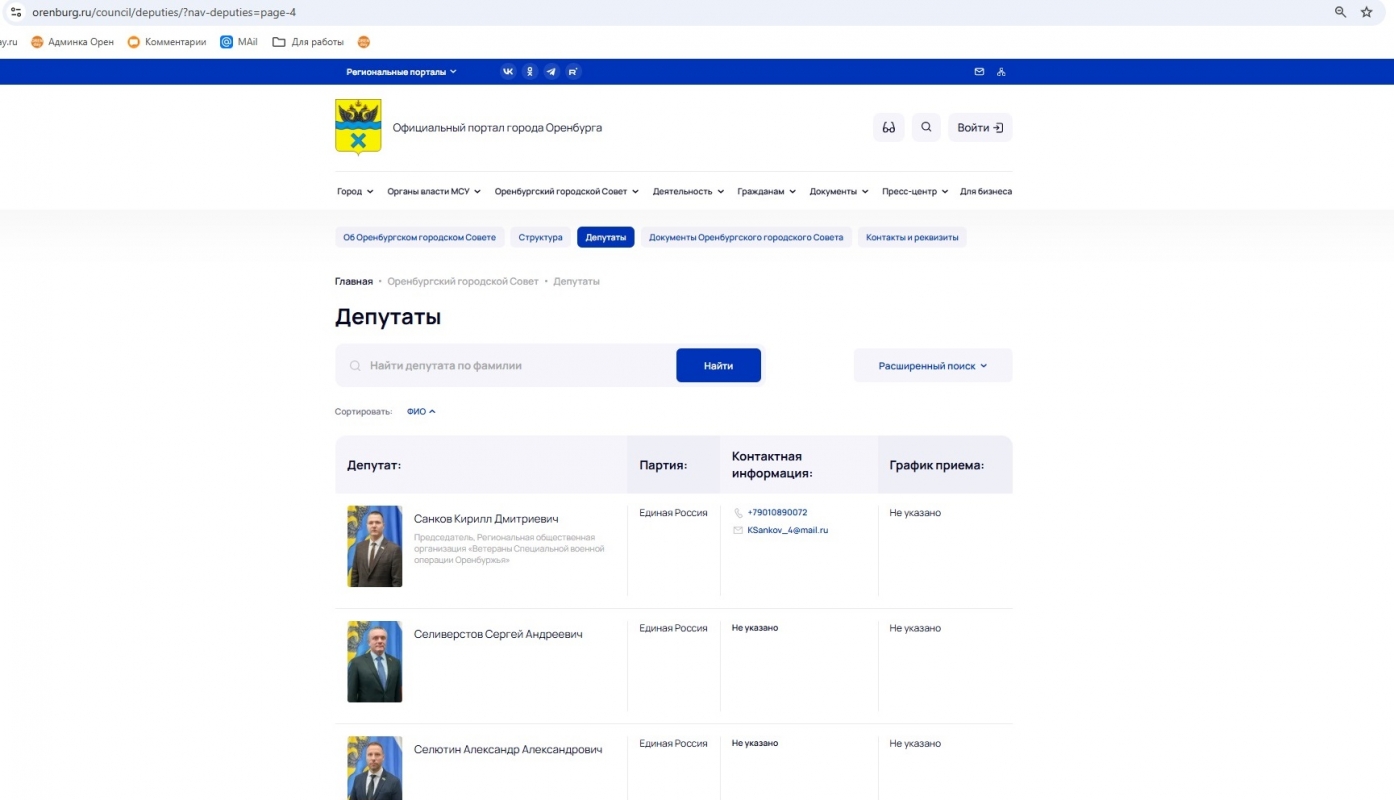The height and width of the screenshot is (800, 1394).
Task: Open the Документы navigation menu
Action: [838, 192]
